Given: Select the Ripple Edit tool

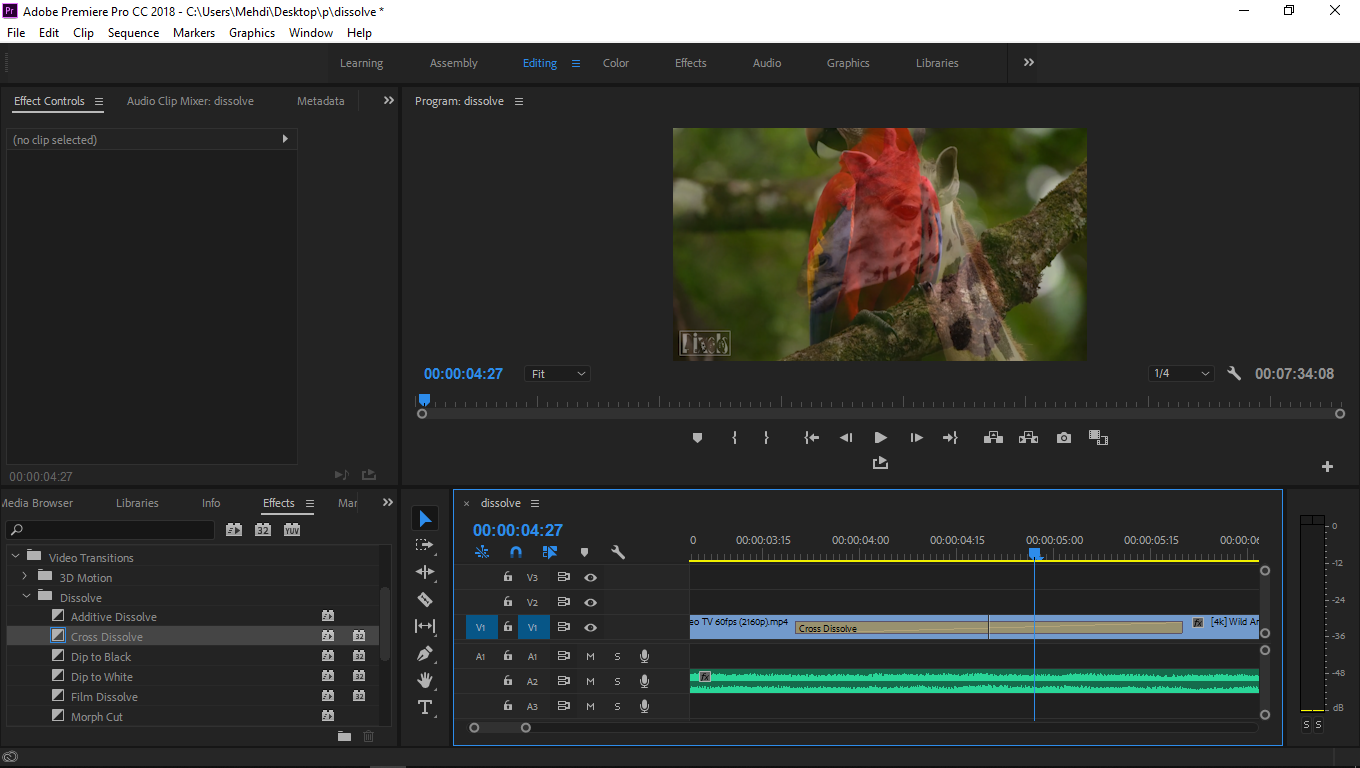Looking at the screenshot, I should click(x=425, y=572).
